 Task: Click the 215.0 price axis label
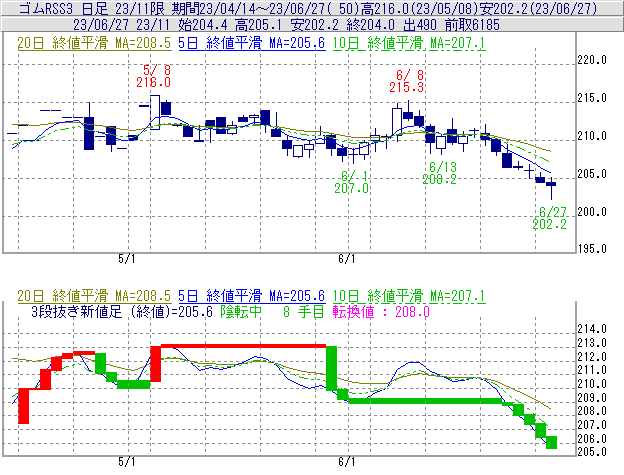[592, 98]
